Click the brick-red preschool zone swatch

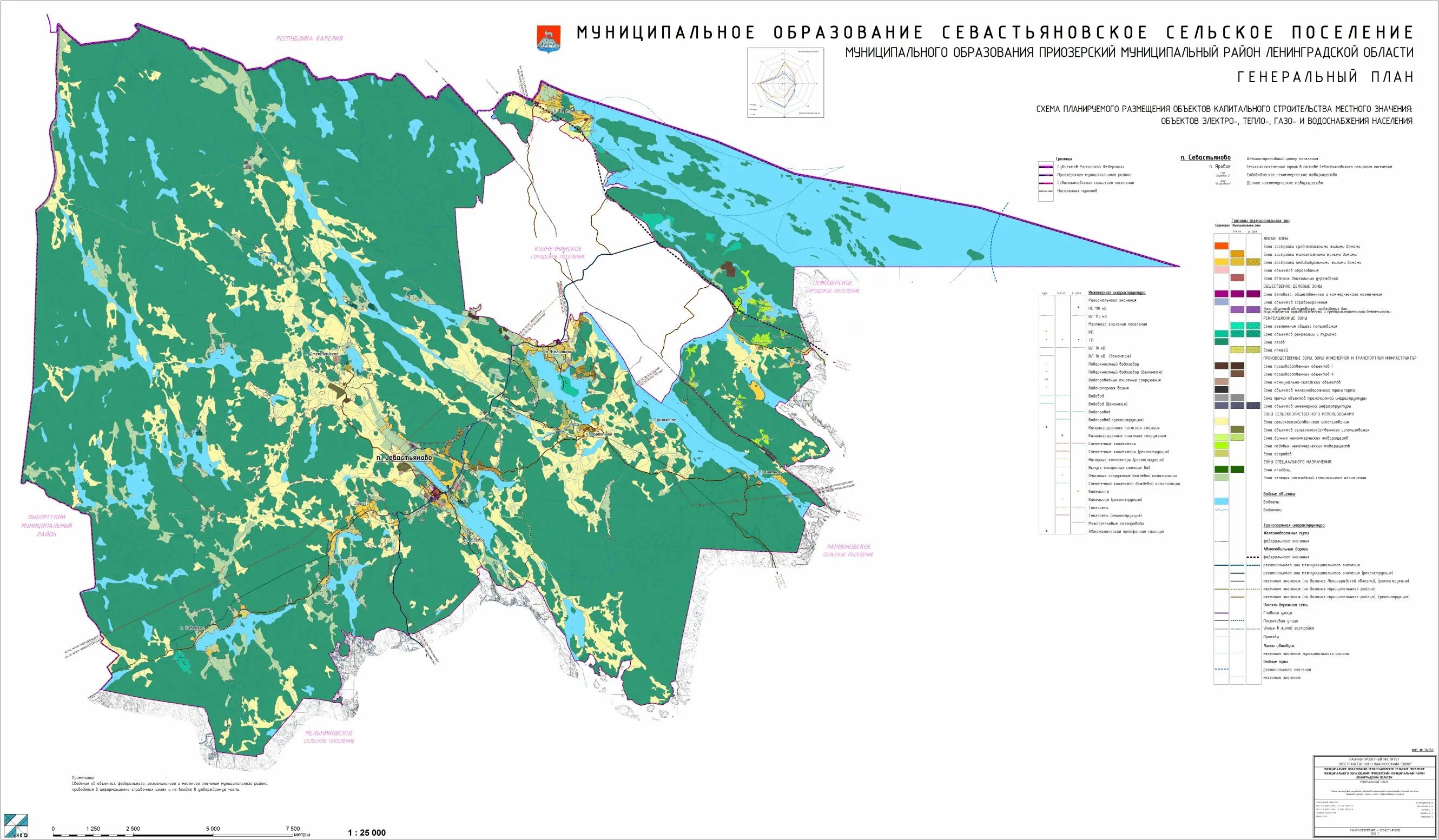[x=1237, y=278]
